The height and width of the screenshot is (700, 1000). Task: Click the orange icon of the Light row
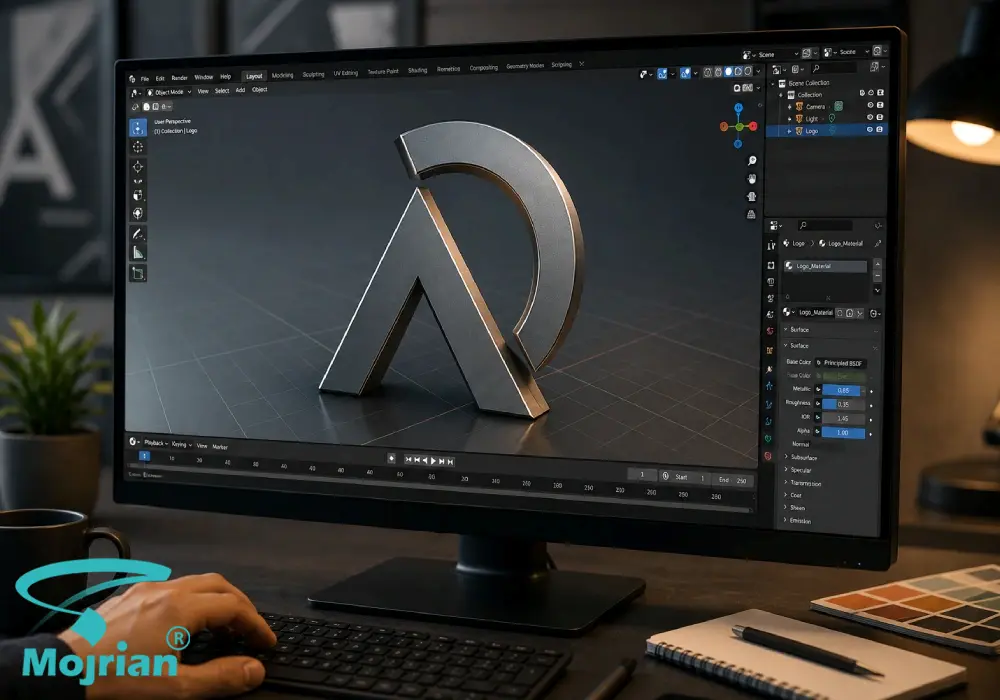pos(798,119)
